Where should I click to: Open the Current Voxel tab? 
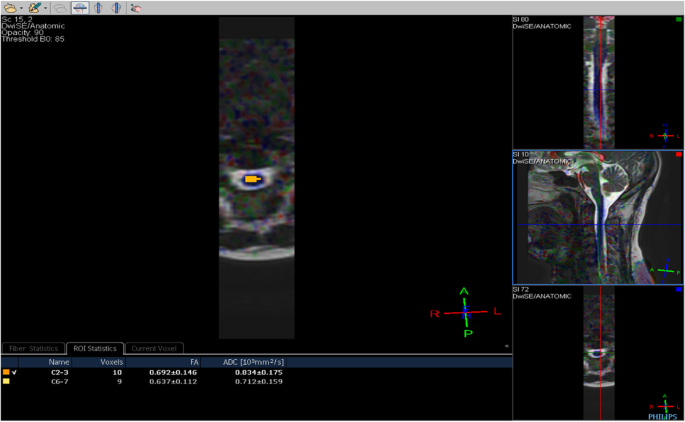tap(156, 348)
